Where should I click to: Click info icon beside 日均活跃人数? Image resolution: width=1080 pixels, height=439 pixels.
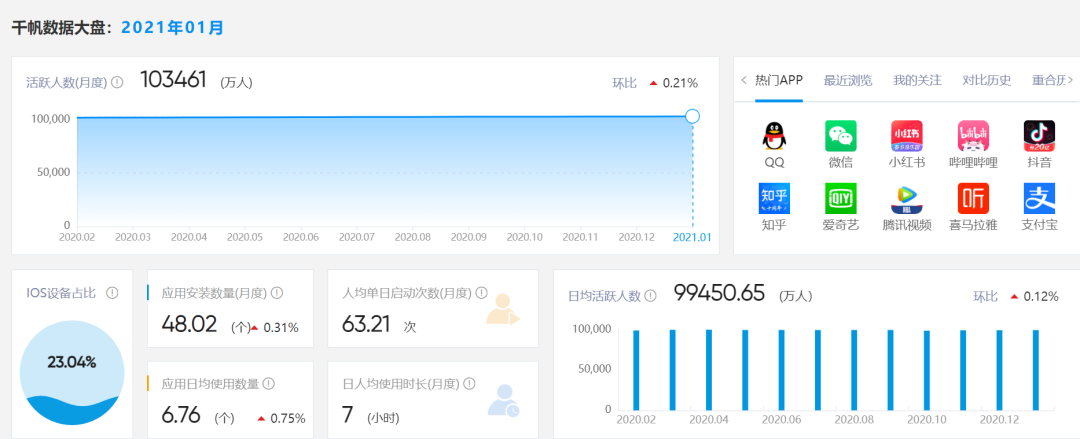[x=650, y=296]
